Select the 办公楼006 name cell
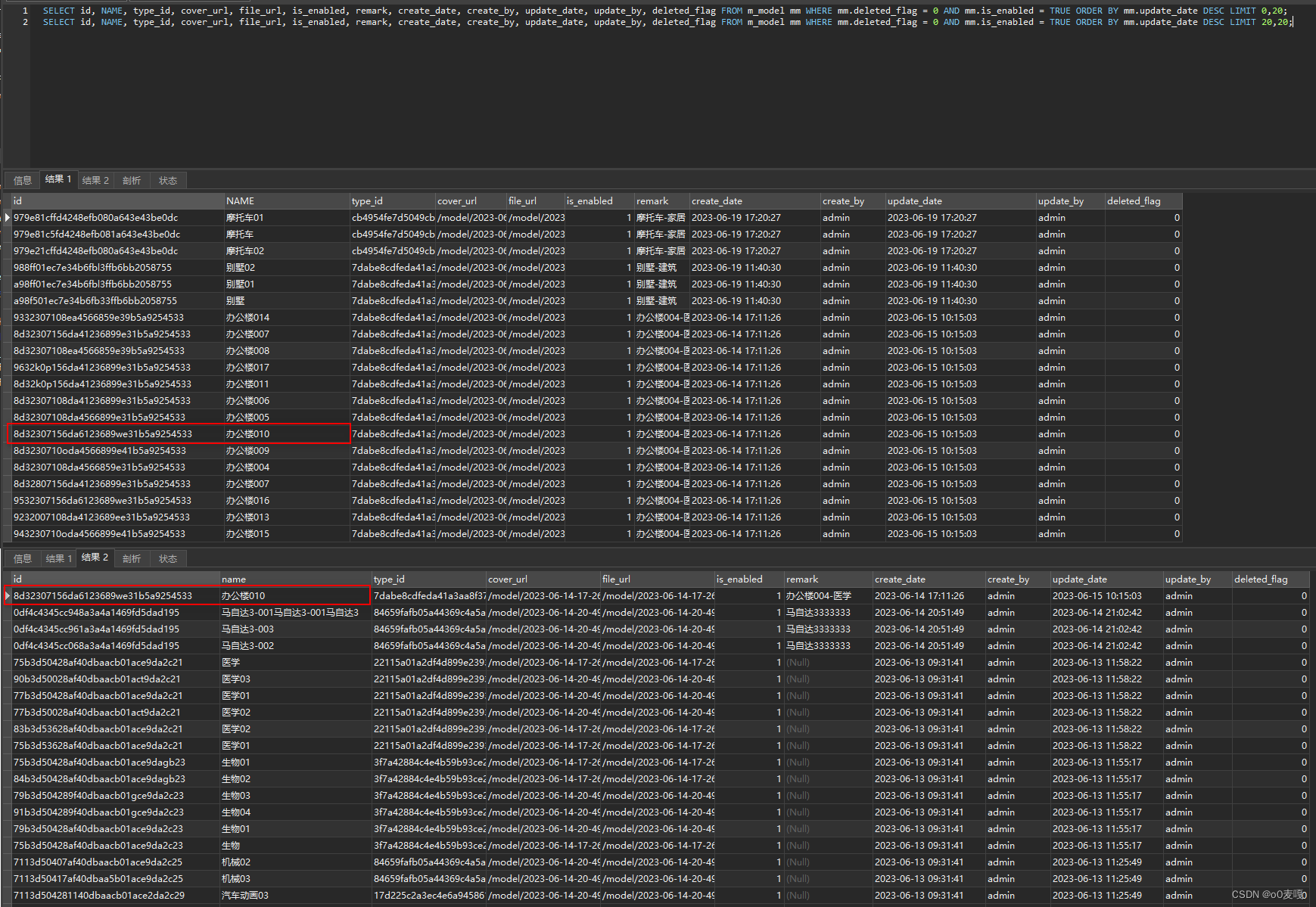 click(287, 401)
